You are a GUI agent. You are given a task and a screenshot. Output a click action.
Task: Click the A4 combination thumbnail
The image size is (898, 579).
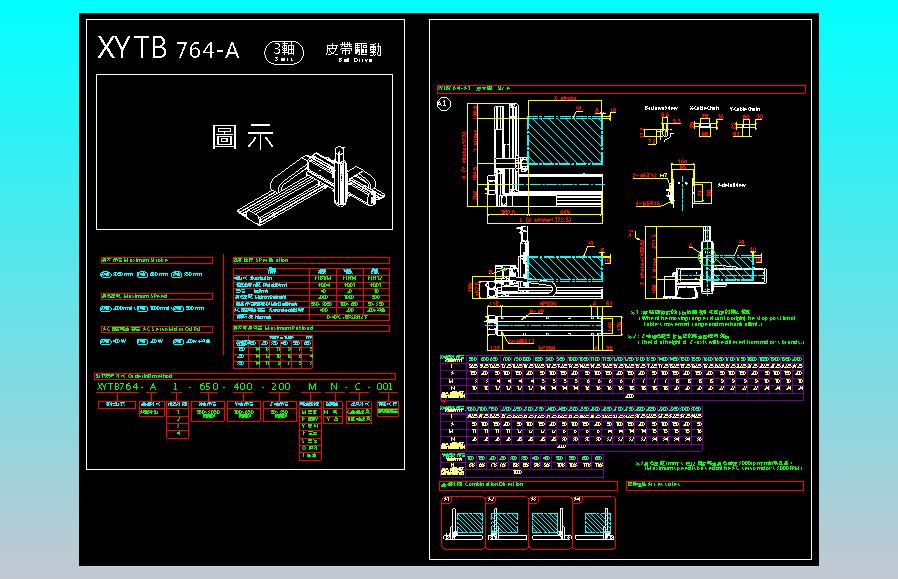(x=594, y=522)
